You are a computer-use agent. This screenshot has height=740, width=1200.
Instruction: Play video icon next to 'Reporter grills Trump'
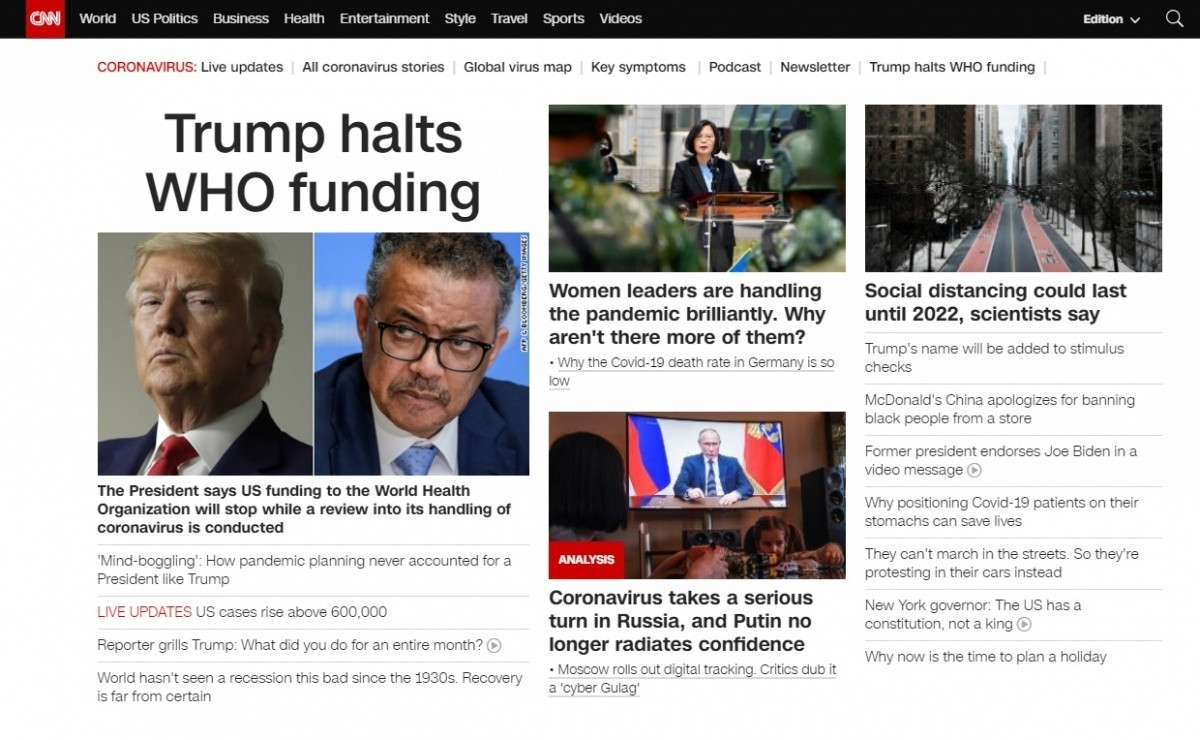[494, 646]
